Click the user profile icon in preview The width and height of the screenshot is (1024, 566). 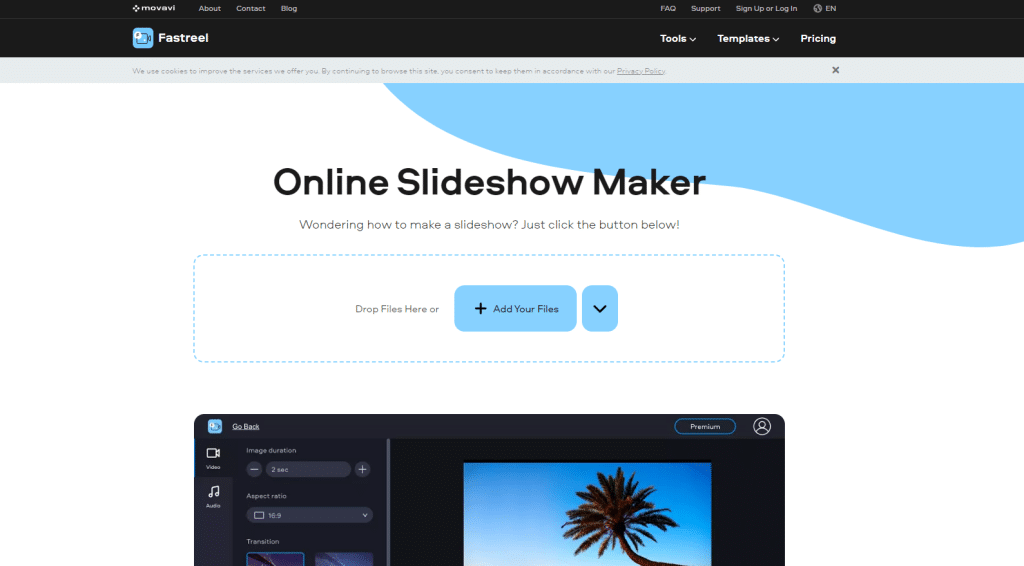point(762,427)
